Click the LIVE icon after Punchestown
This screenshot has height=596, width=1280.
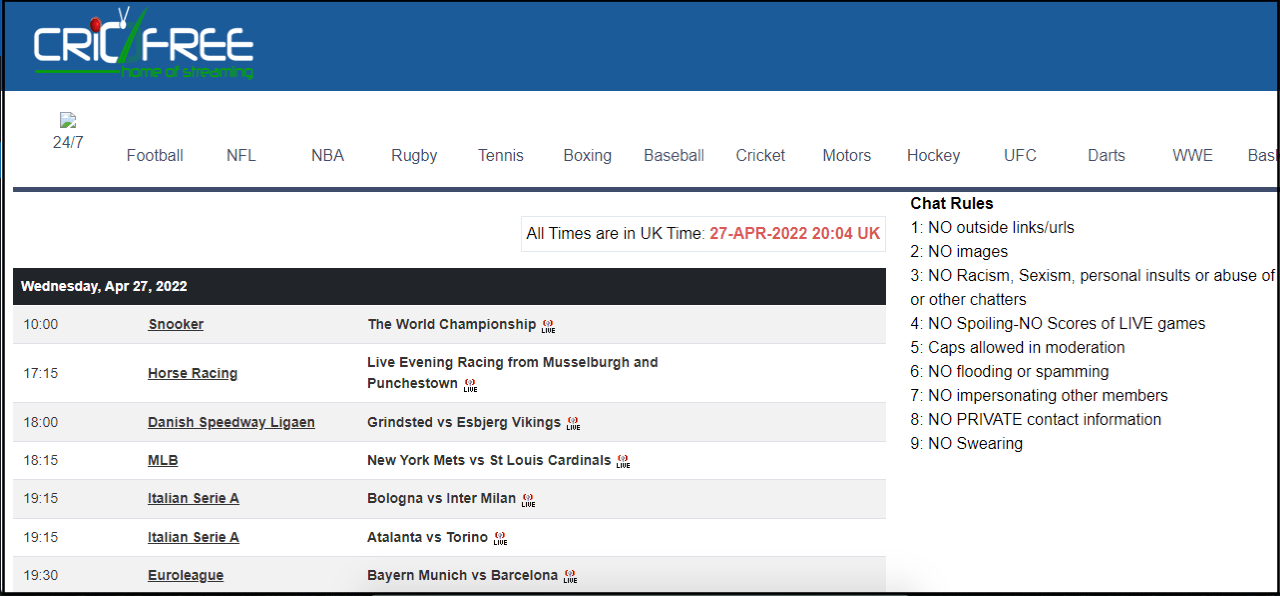tap(470, 385)
